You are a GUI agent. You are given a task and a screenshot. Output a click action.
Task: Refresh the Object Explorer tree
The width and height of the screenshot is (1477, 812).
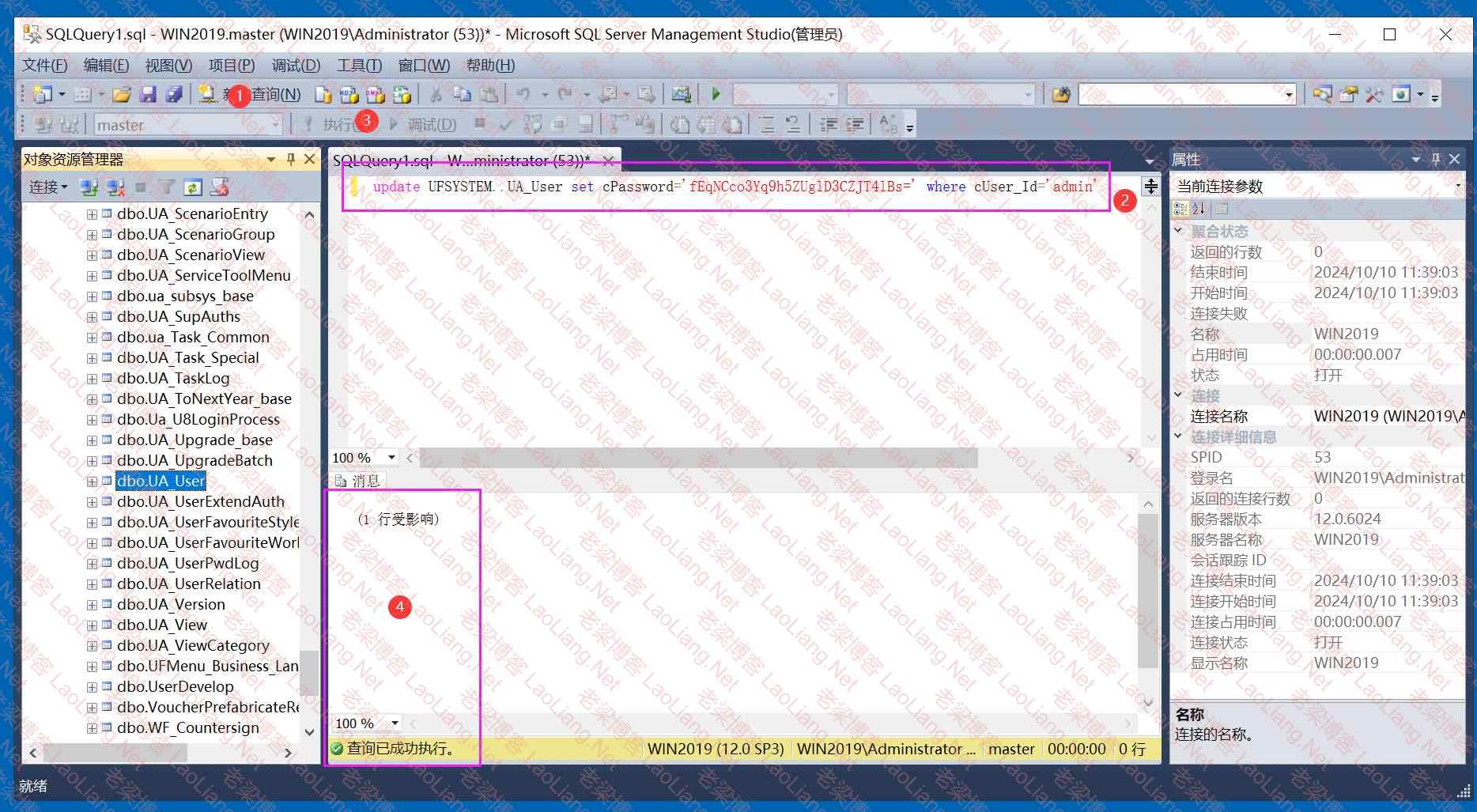point(193,187)
